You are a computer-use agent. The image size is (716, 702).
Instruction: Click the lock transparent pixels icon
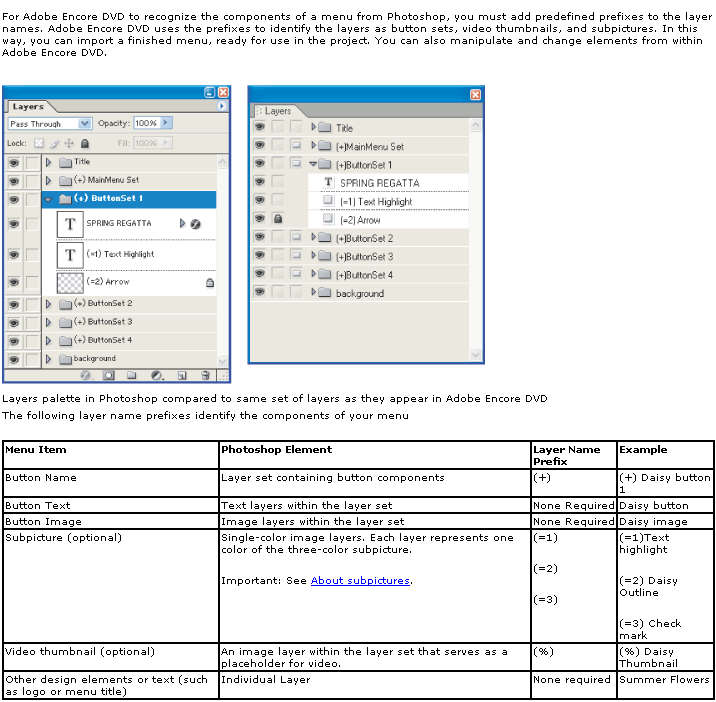pos(39,143)
